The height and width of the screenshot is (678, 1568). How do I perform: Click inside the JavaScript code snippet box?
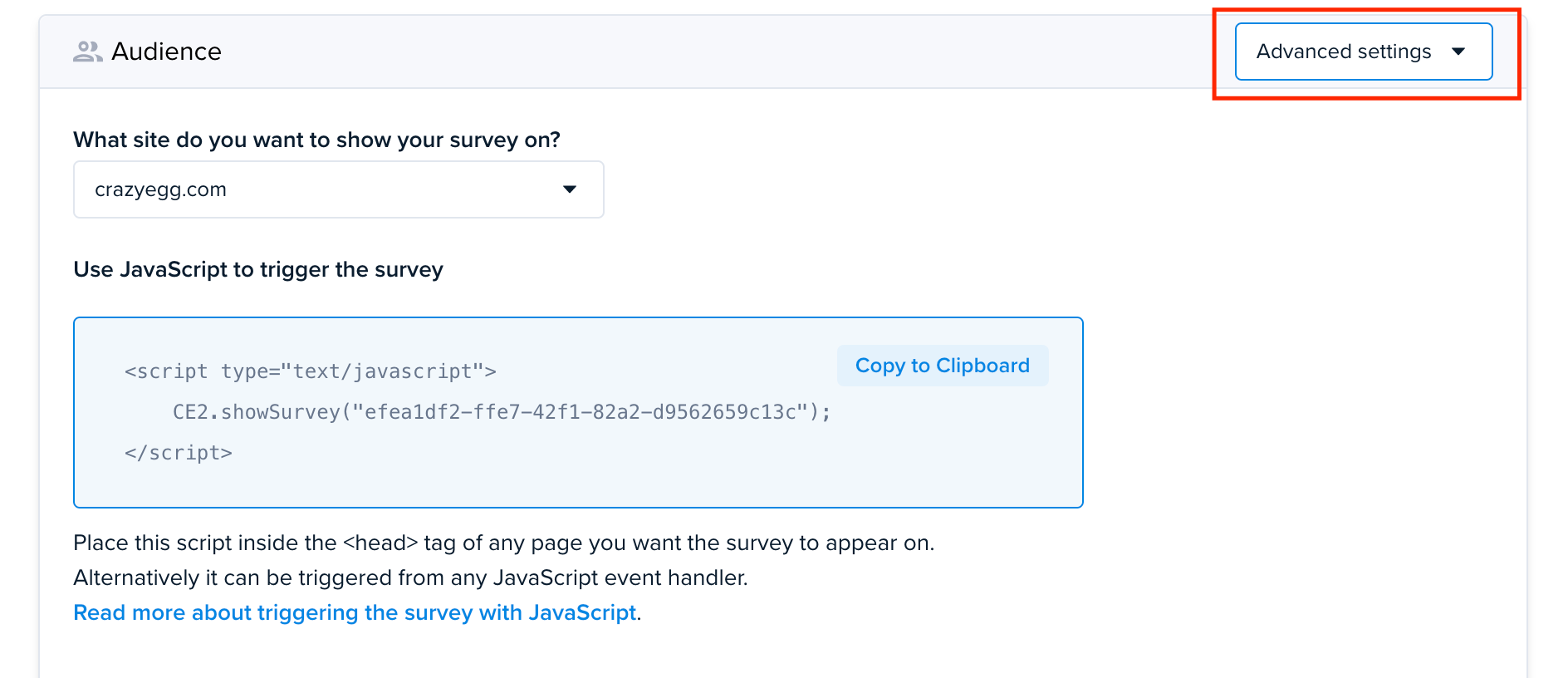click(578, 412)
